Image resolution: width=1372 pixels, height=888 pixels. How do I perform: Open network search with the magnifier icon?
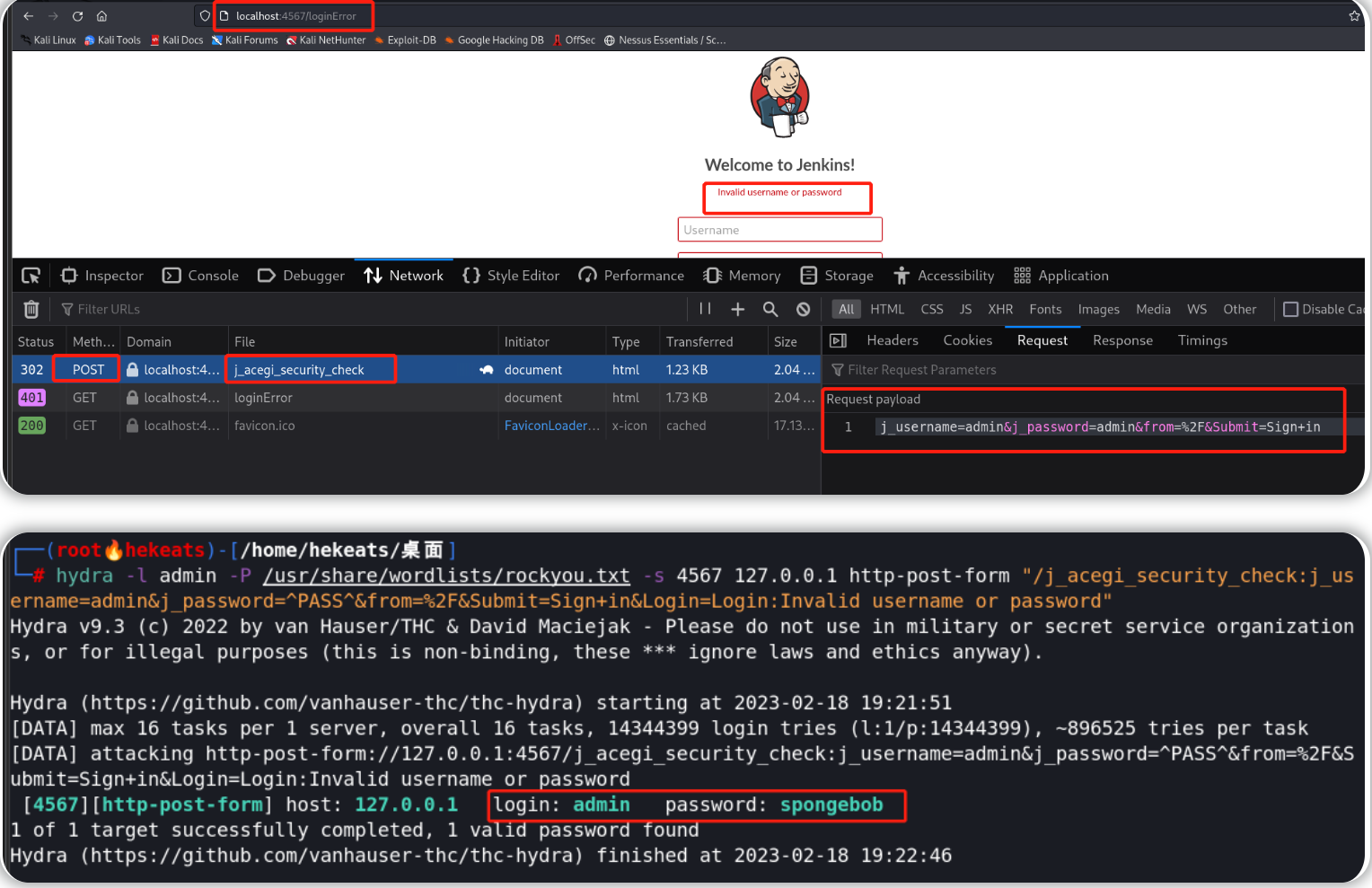(770, 309)
